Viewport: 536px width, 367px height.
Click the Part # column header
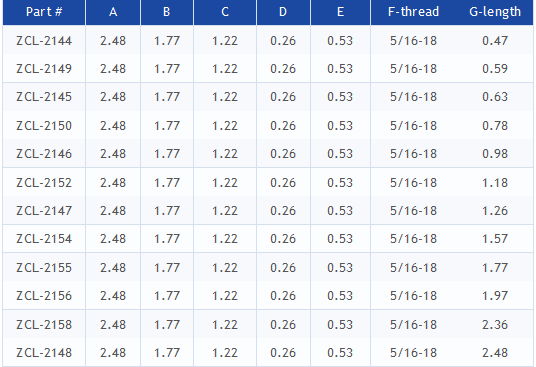(x=44, y=12)
